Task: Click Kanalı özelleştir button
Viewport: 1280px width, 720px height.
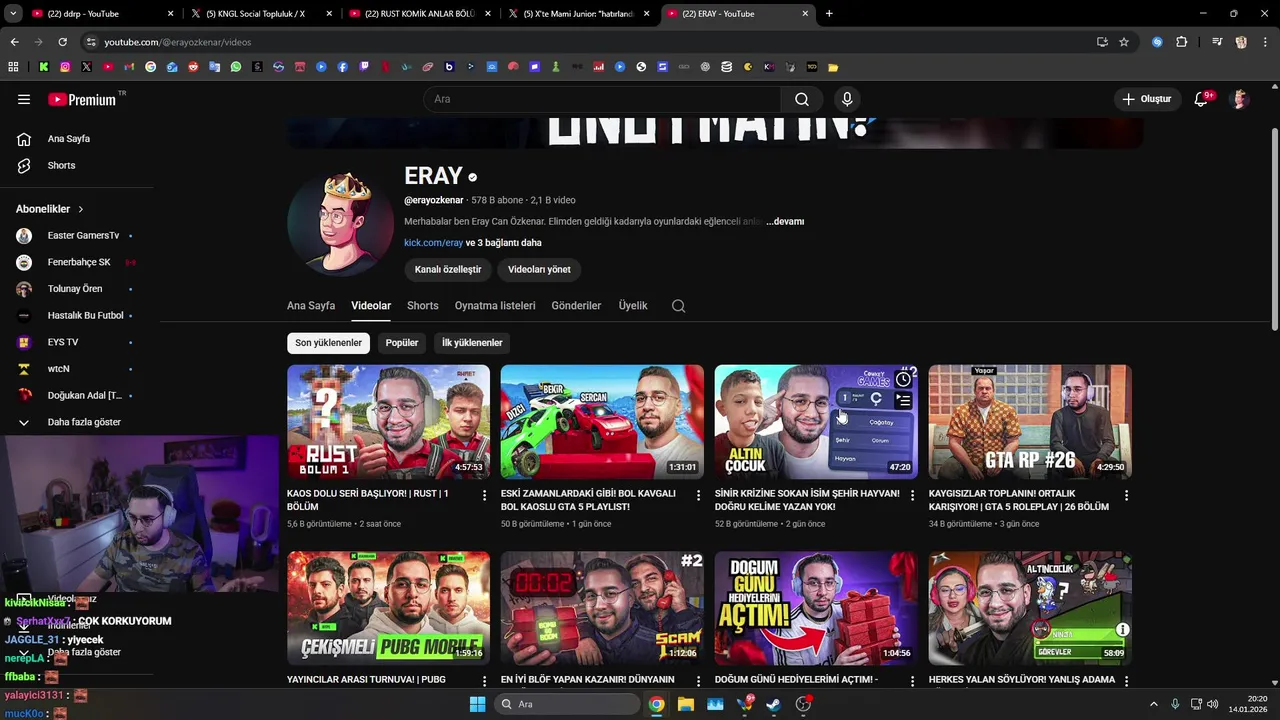Action: [448, 269]
